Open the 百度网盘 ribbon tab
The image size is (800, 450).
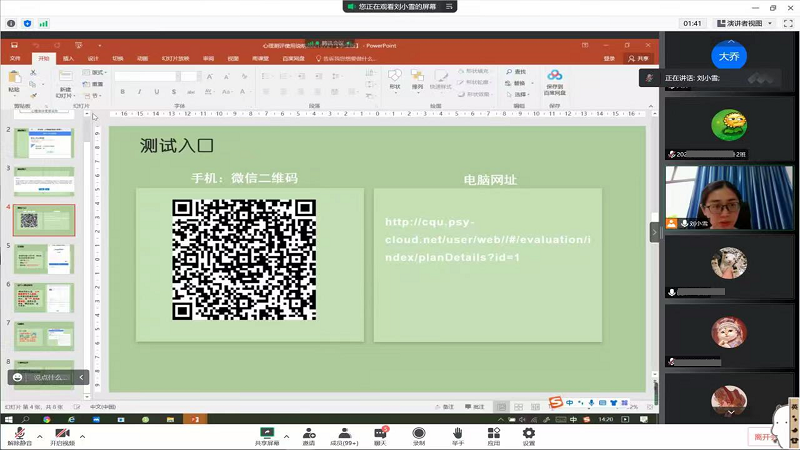[293, 59]
